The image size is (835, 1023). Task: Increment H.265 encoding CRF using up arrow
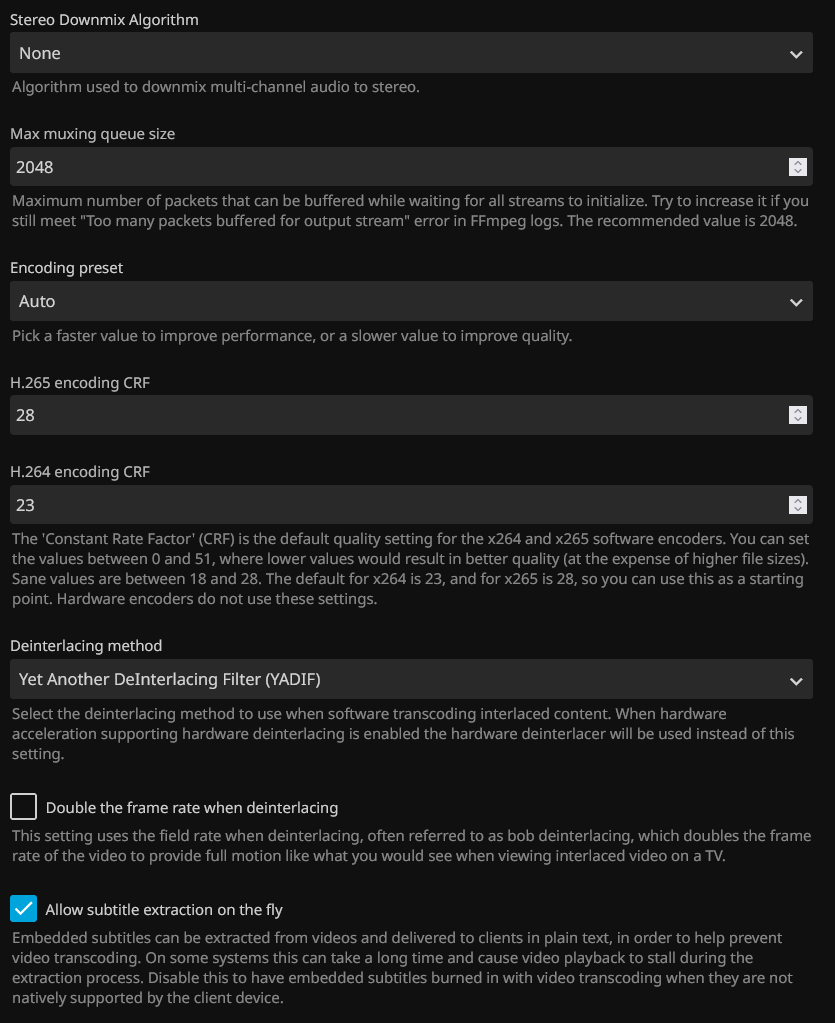coord(797,410)
